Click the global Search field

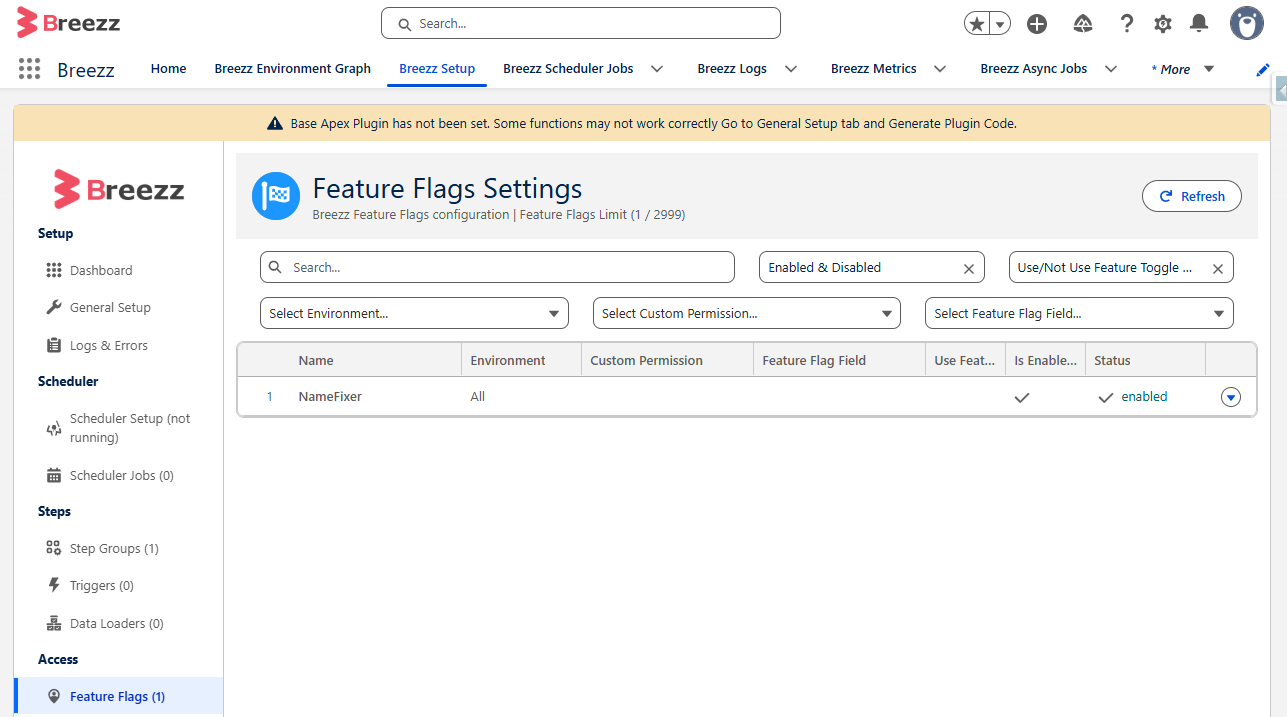point(580,23)
